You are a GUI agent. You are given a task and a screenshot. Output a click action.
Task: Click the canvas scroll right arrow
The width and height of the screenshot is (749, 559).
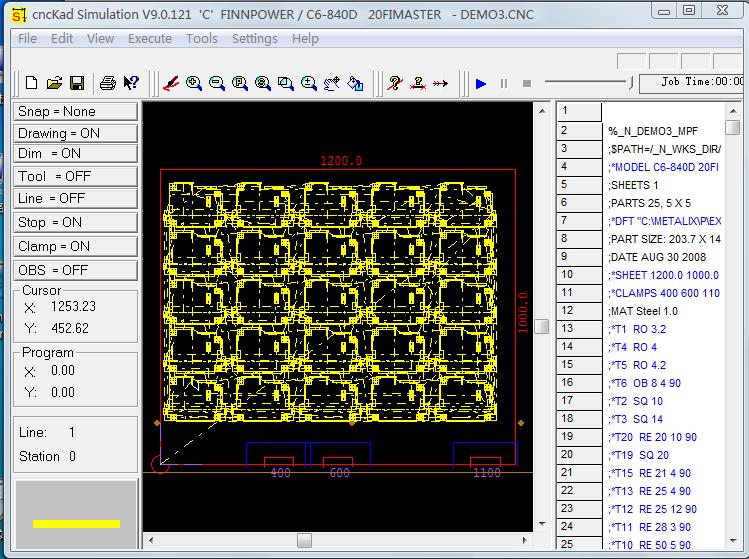point(524,540)
